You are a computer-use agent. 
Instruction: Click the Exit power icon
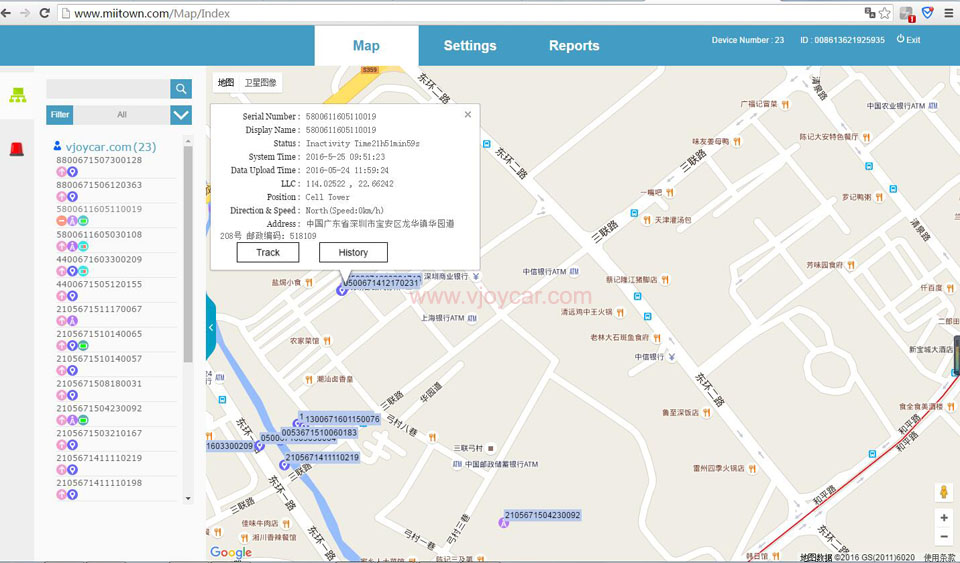click(x=900, y=39)
